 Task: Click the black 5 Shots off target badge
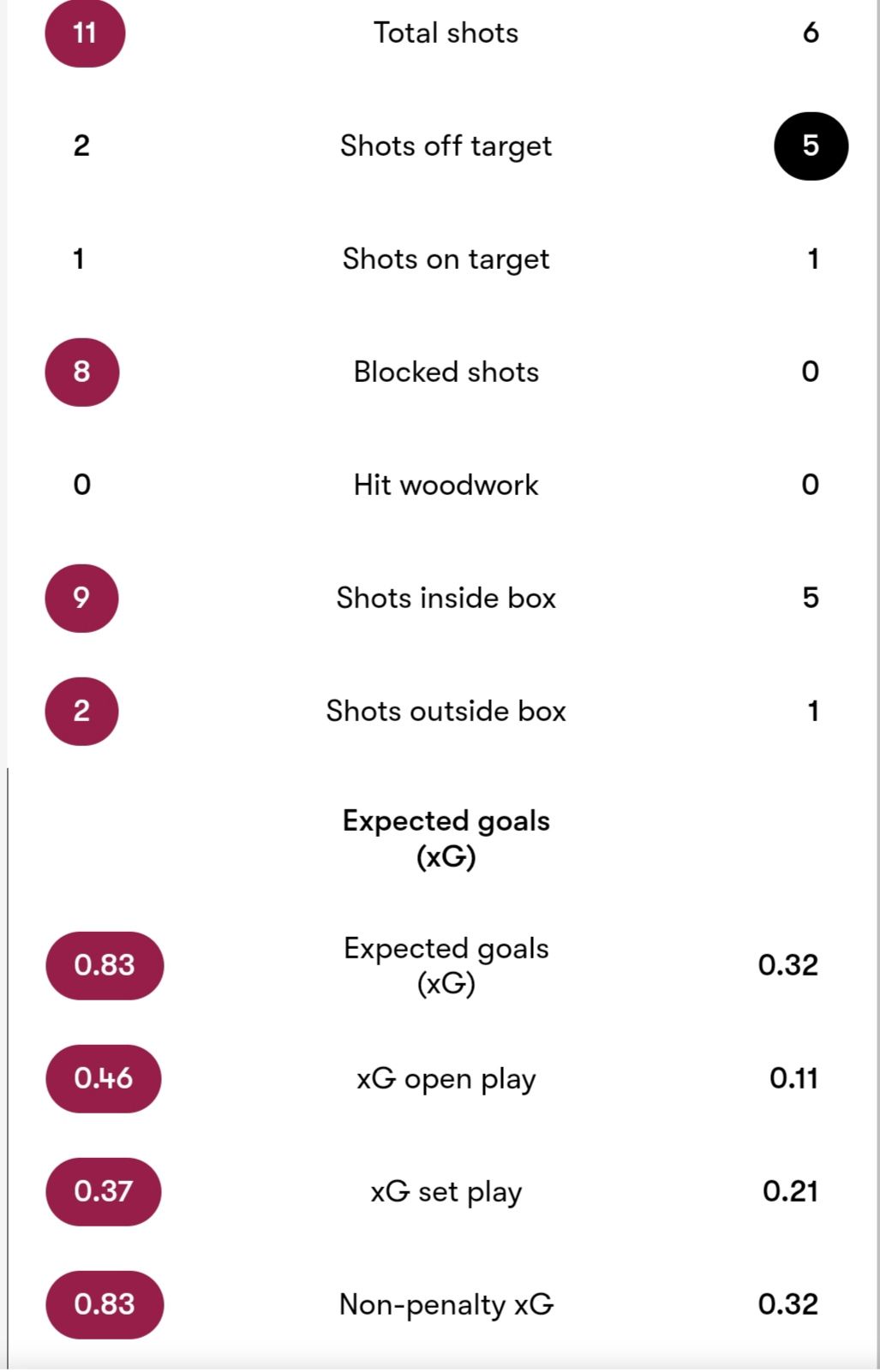pyautogui.click(x=811, y=146)
